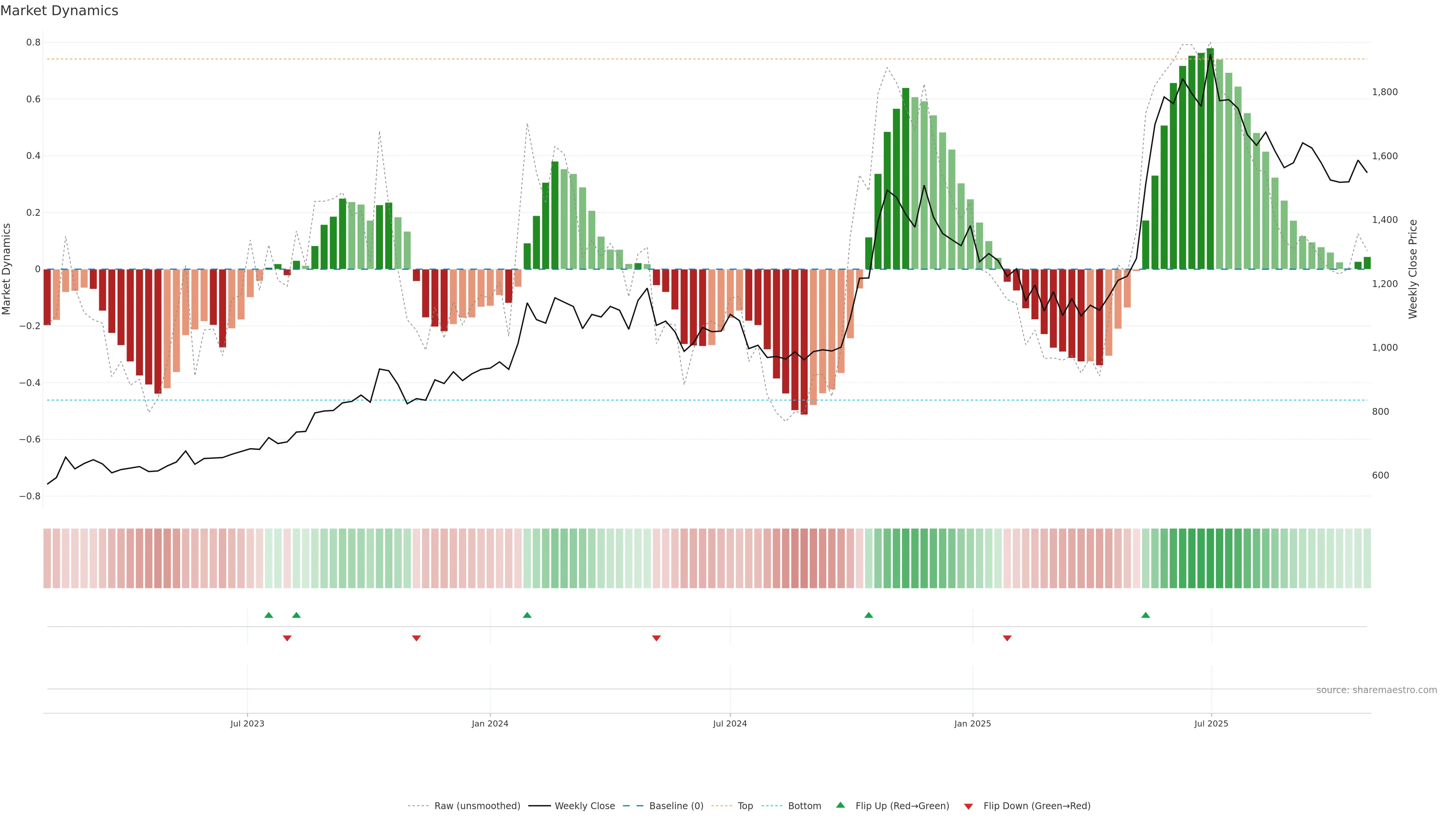
Task: Hide the Top threshold line via legend
Action: coord(745,806)
